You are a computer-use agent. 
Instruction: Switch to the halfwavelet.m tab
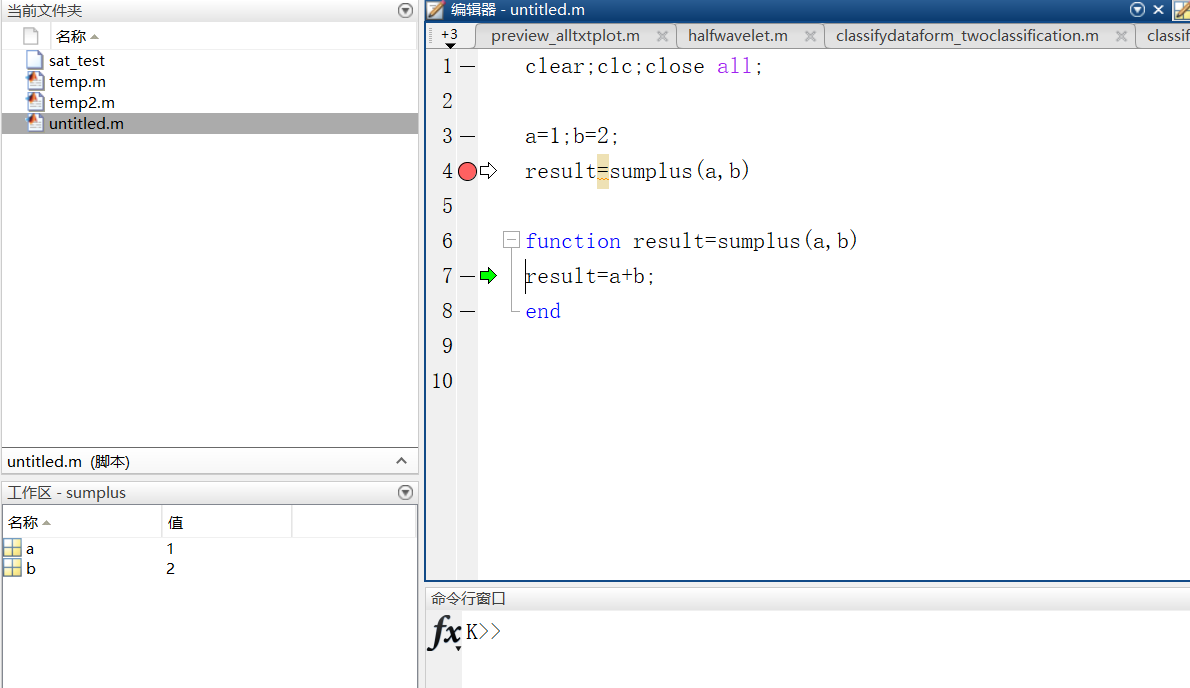click(738, 36)
